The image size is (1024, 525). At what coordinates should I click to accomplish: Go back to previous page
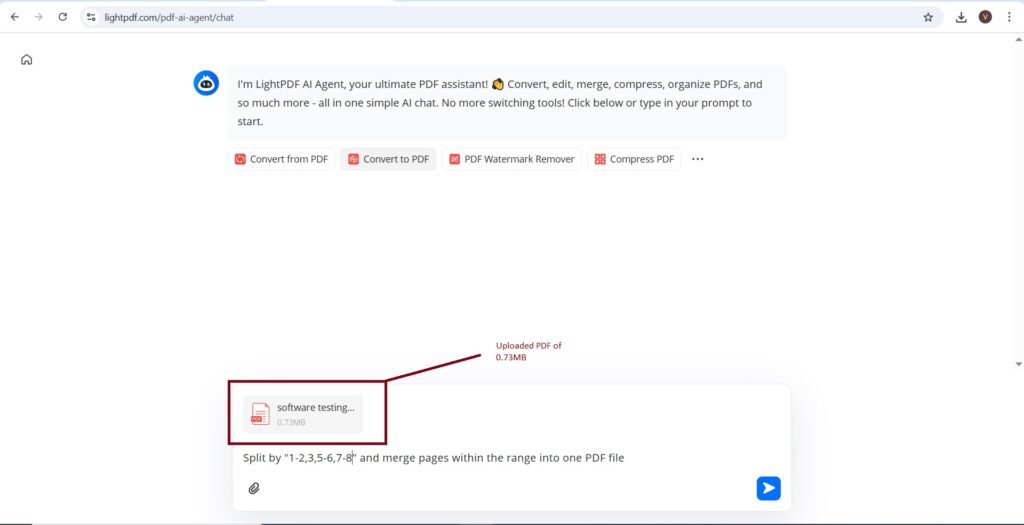14,17
